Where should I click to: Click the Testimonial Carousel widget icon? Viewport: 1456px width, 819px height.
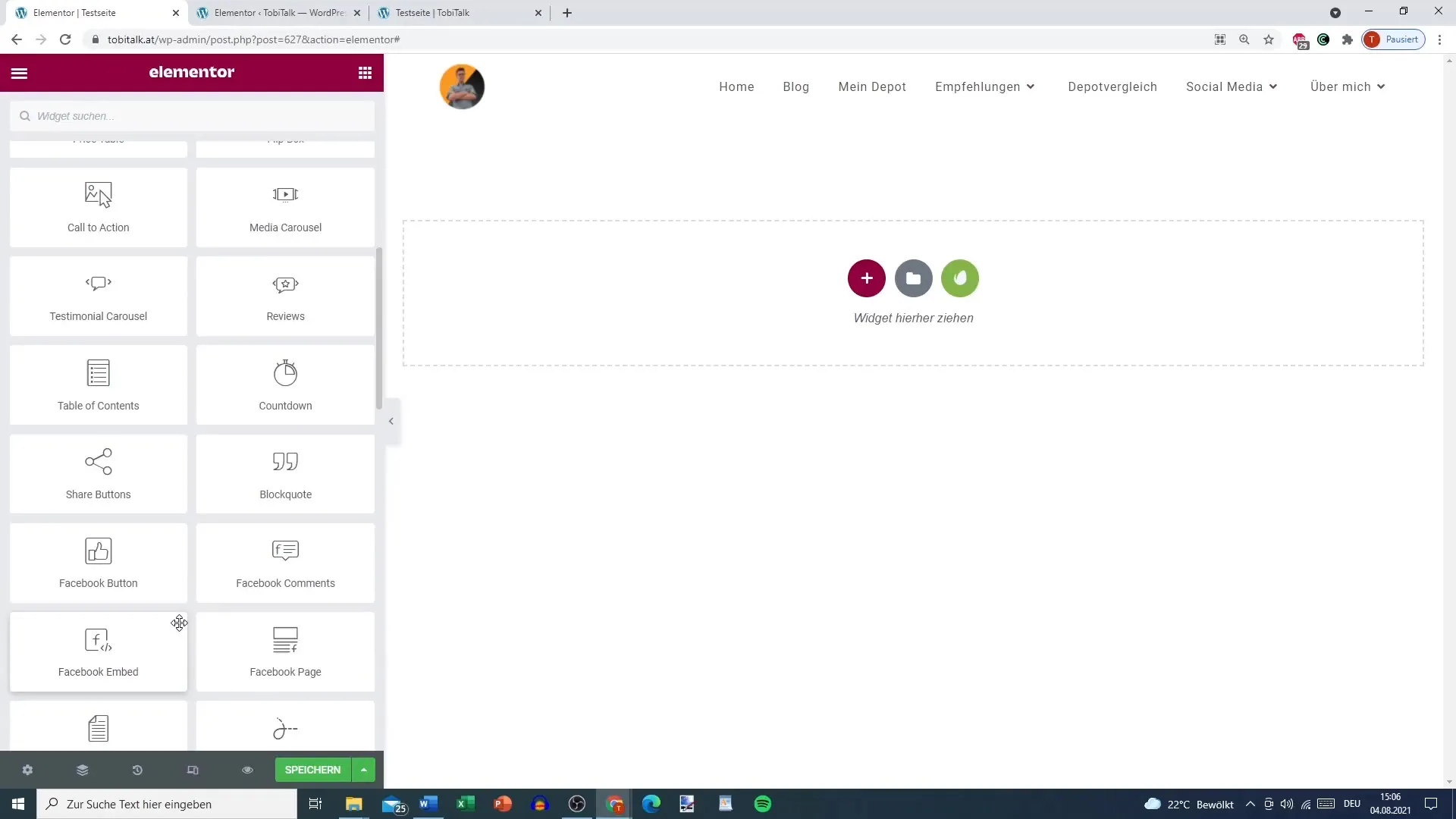98,284
